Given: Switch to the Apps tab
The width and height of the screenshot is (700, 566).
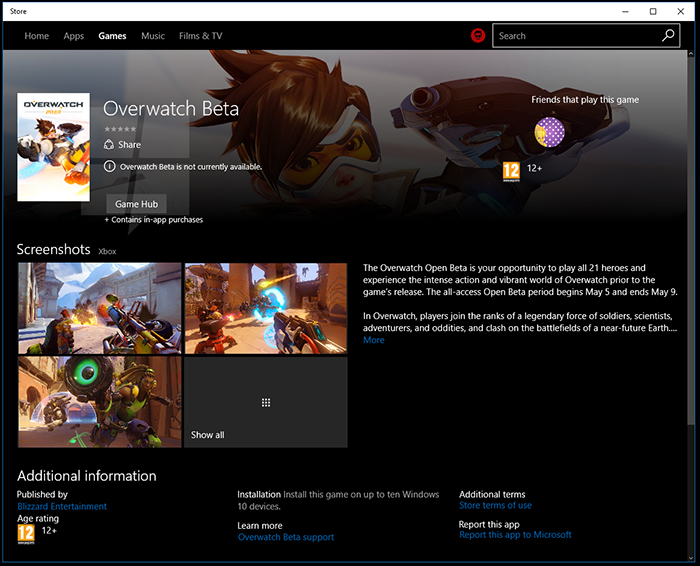Looking at the screenshot, I should point(74,36).
